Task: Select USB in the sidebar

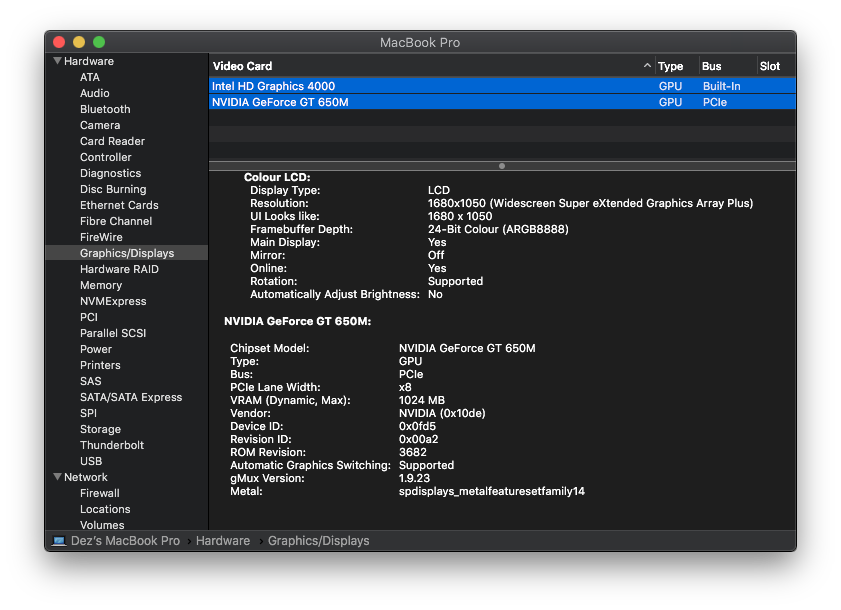Action: [x=91, y=461]
